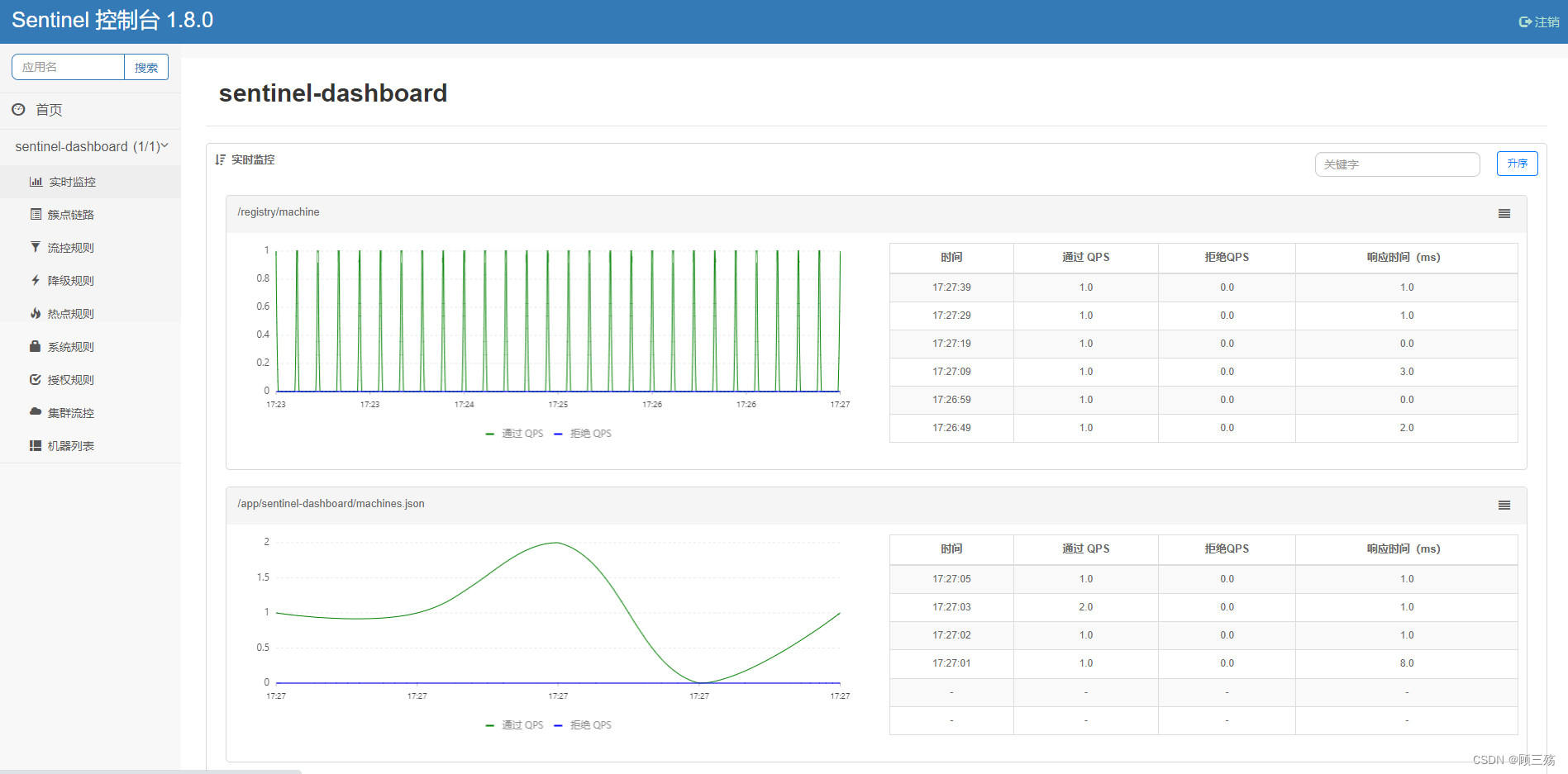
Task: Click the sort icon beside 实时监控 heading
Action: (221, 159)
